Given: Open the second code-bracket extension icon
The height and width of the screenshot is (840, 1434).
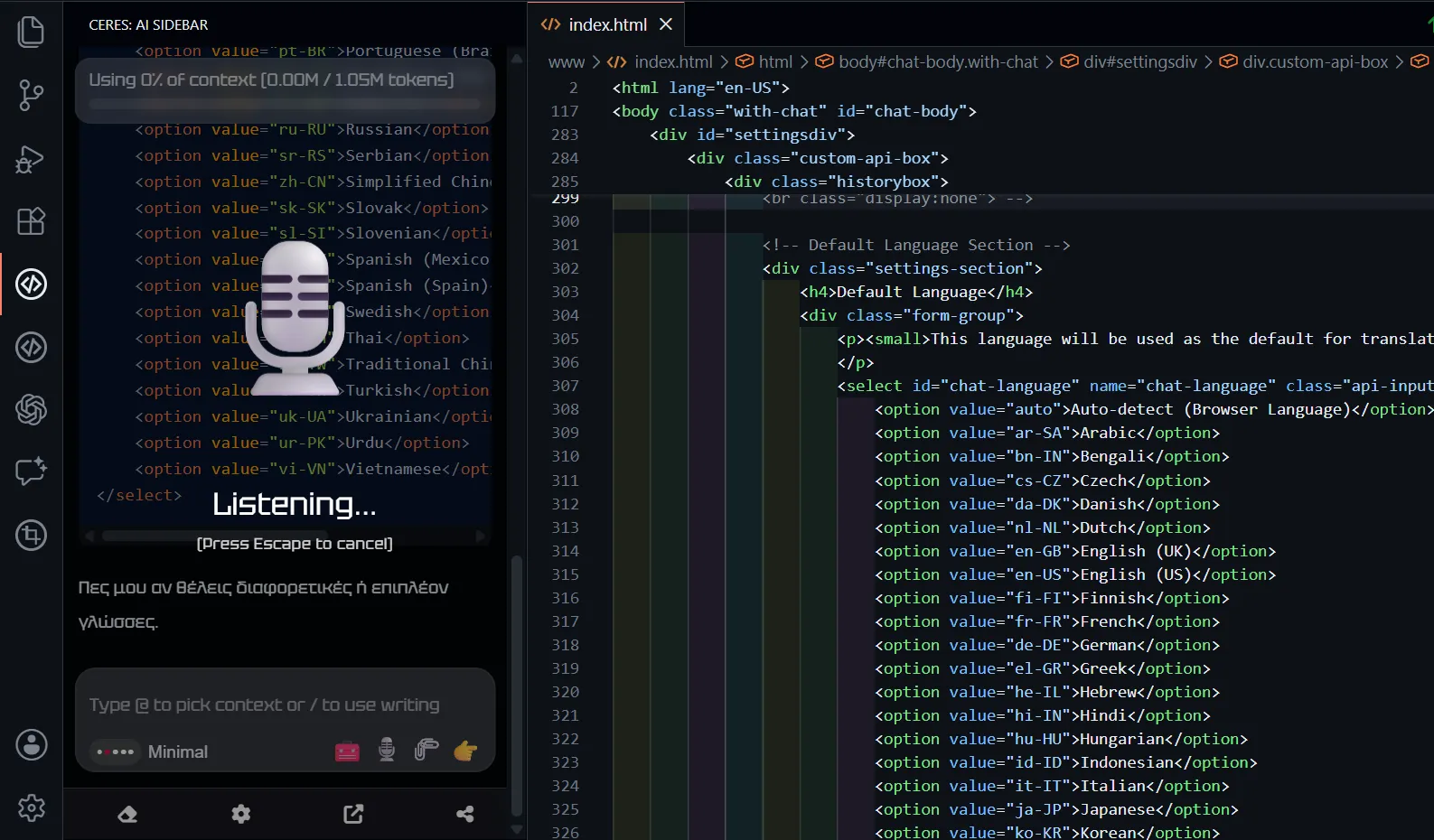Looking at the screenshot, I should pyautogui.click(x=32, y=348).
